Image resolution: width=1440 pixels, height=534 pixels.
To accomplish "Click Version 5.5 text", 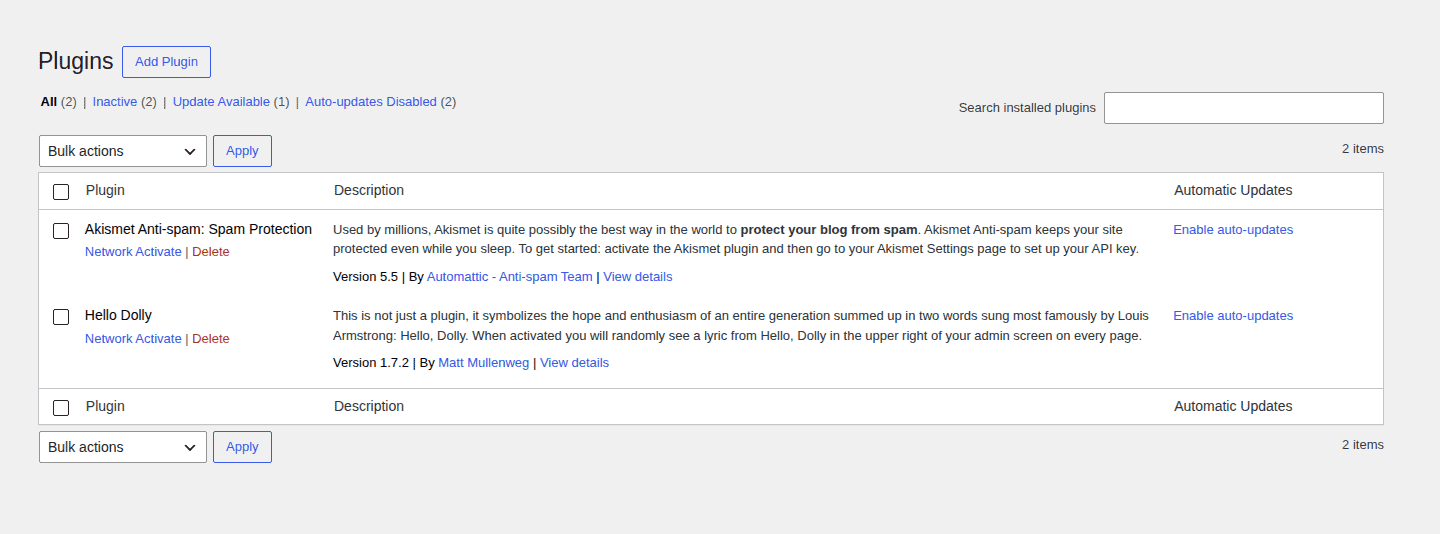I will tap(365, 277).
